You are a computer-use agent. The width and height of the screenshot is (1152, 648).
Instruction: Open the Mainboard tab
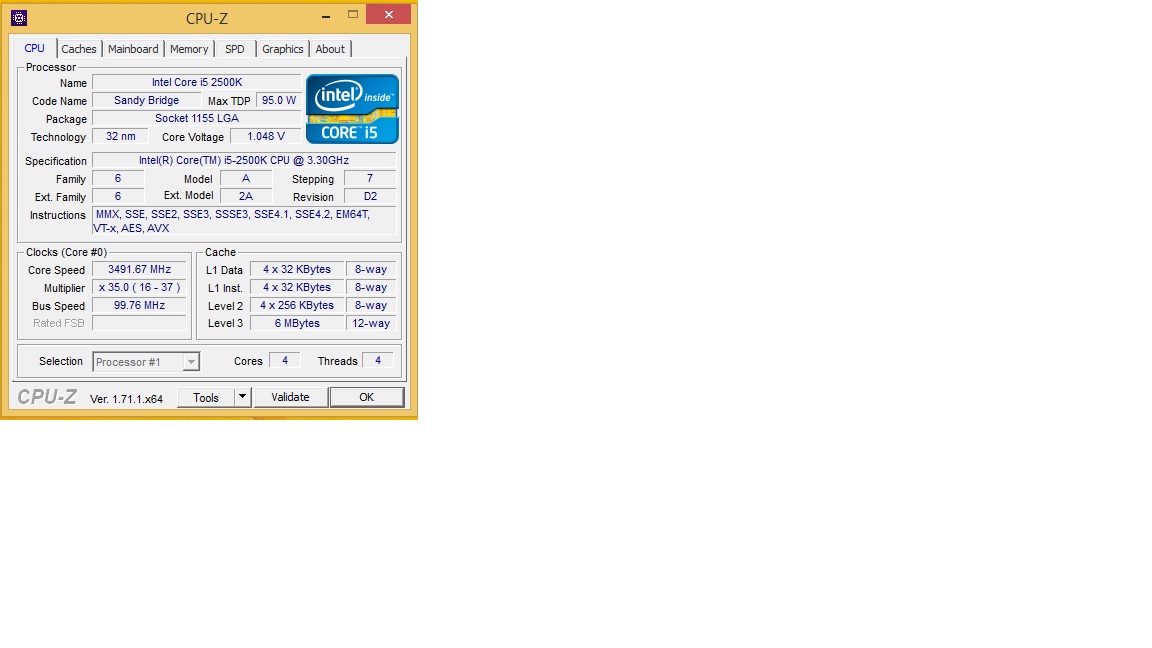(x=133, y=49)
